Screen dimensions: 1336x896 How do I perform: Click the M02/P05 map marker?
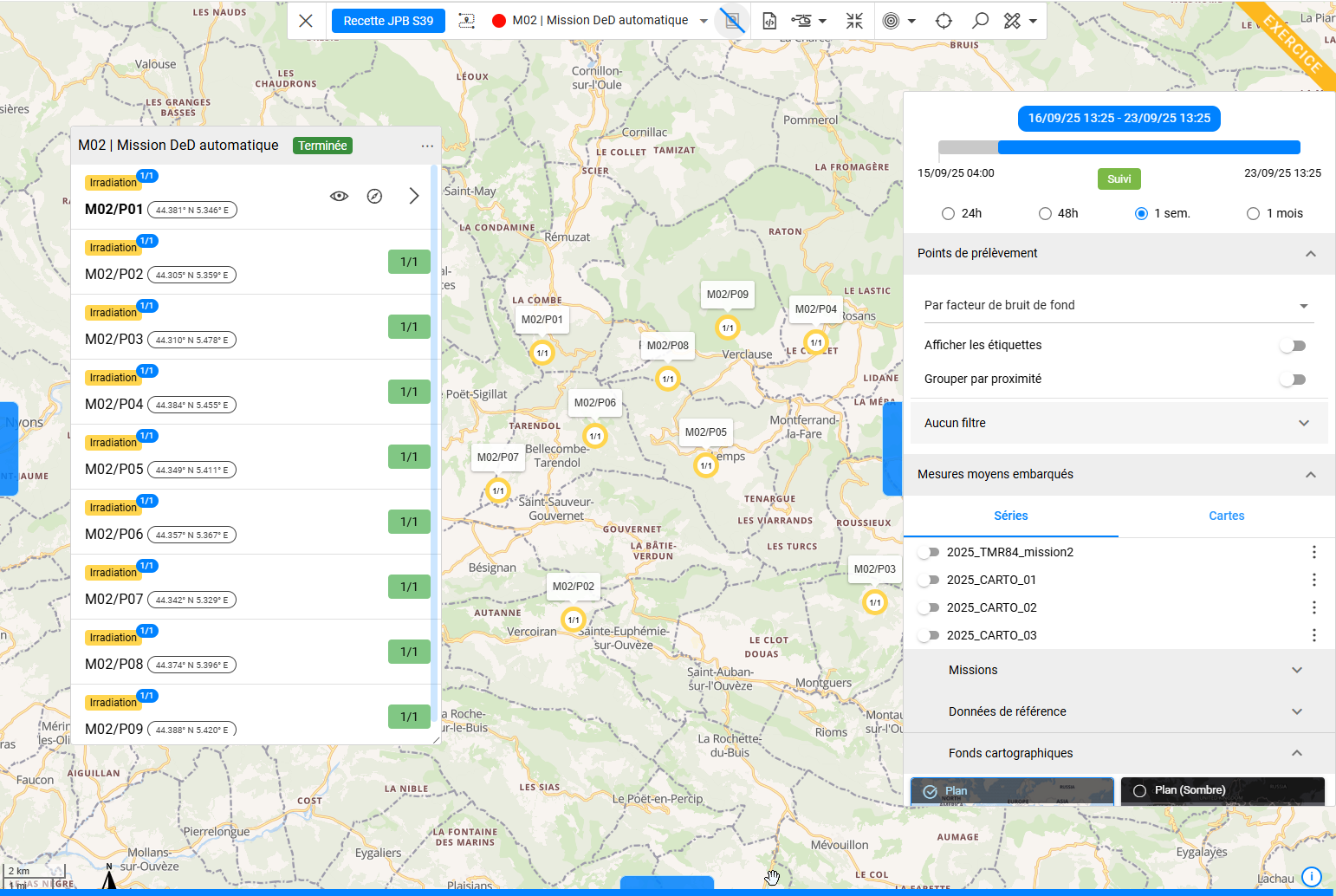pyautogui.click(x=706, y=465)
